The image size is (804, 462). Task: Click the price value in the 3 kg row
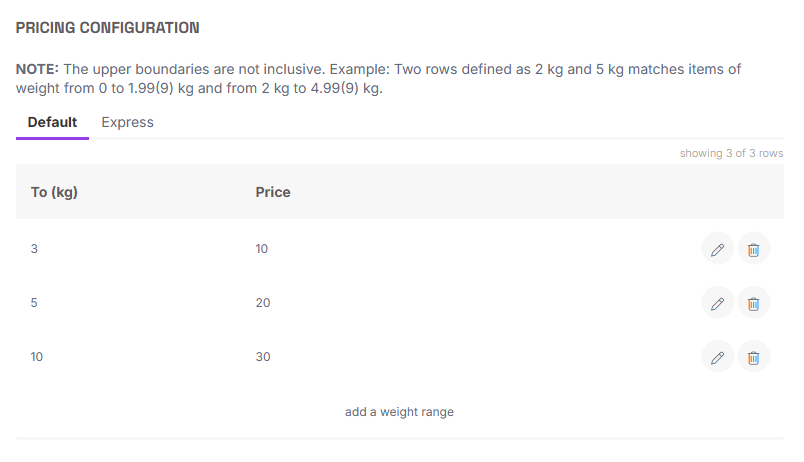[x=263, y=249]
